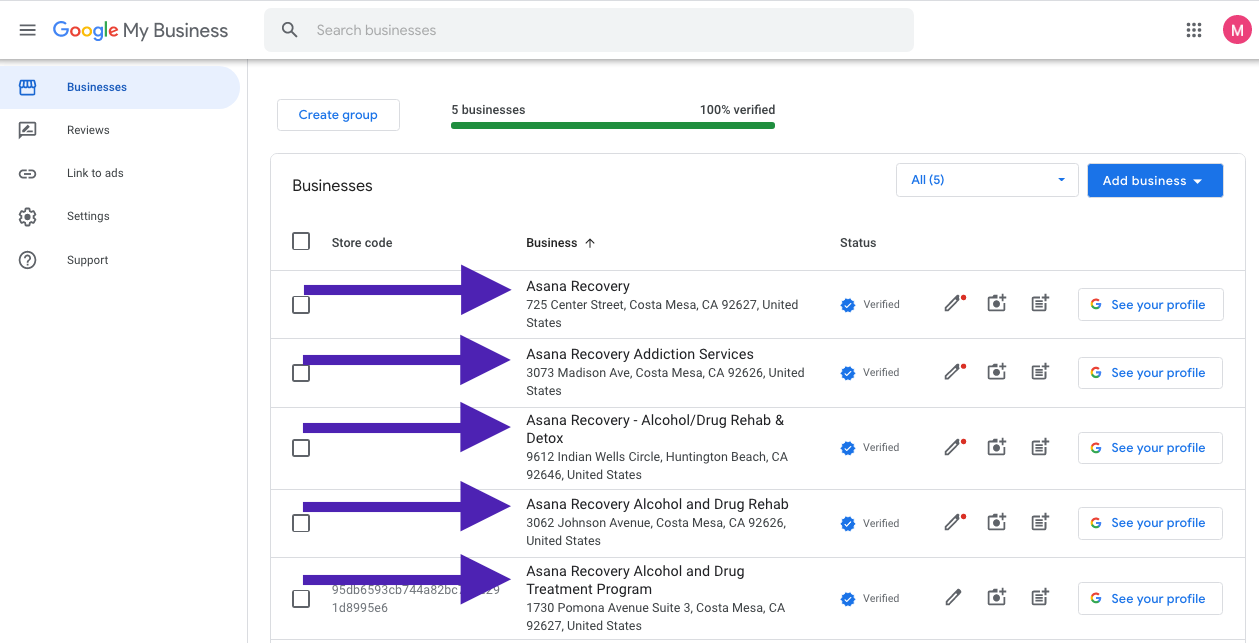This screenshot has height=643, width=1259.
Task: See your profile for Alcohol/Drug Rehab & Detox
Action: (1150, 448)
